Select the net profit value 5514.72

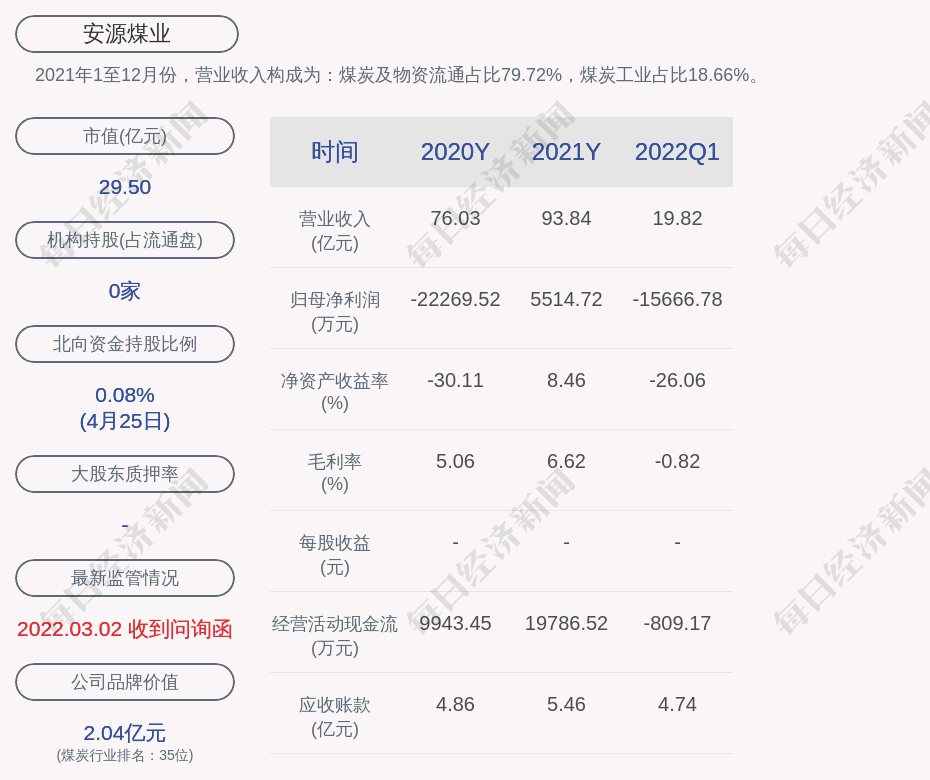566,299
